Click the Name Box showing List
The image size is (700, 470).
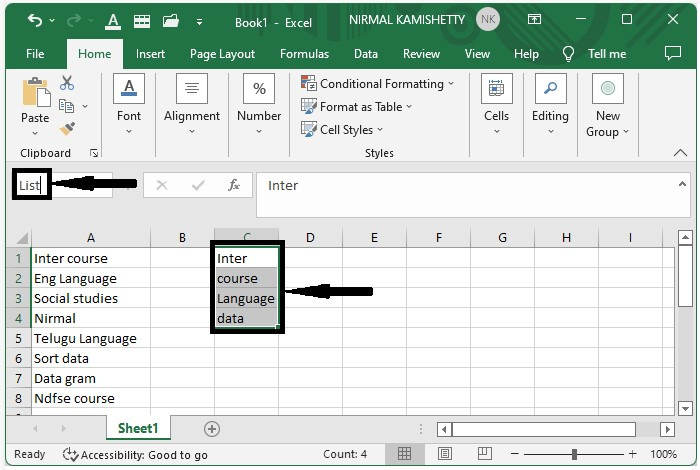point(30,185)
